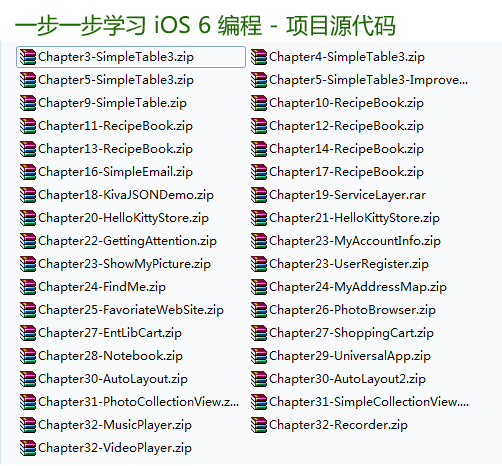Click the archive icon of Chapter25-FavoriateWebSite.zip
The image size is (502, 466).
point(28,310)
